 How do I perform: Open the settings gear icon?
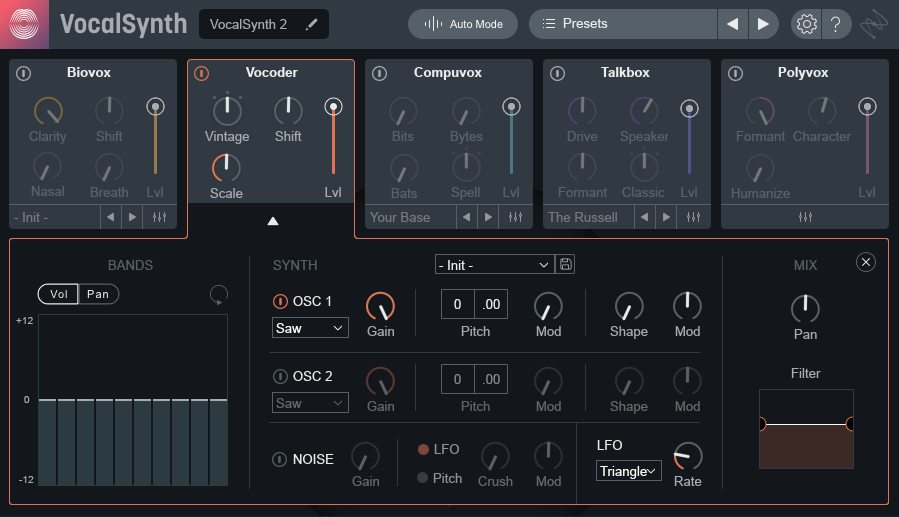806,24
